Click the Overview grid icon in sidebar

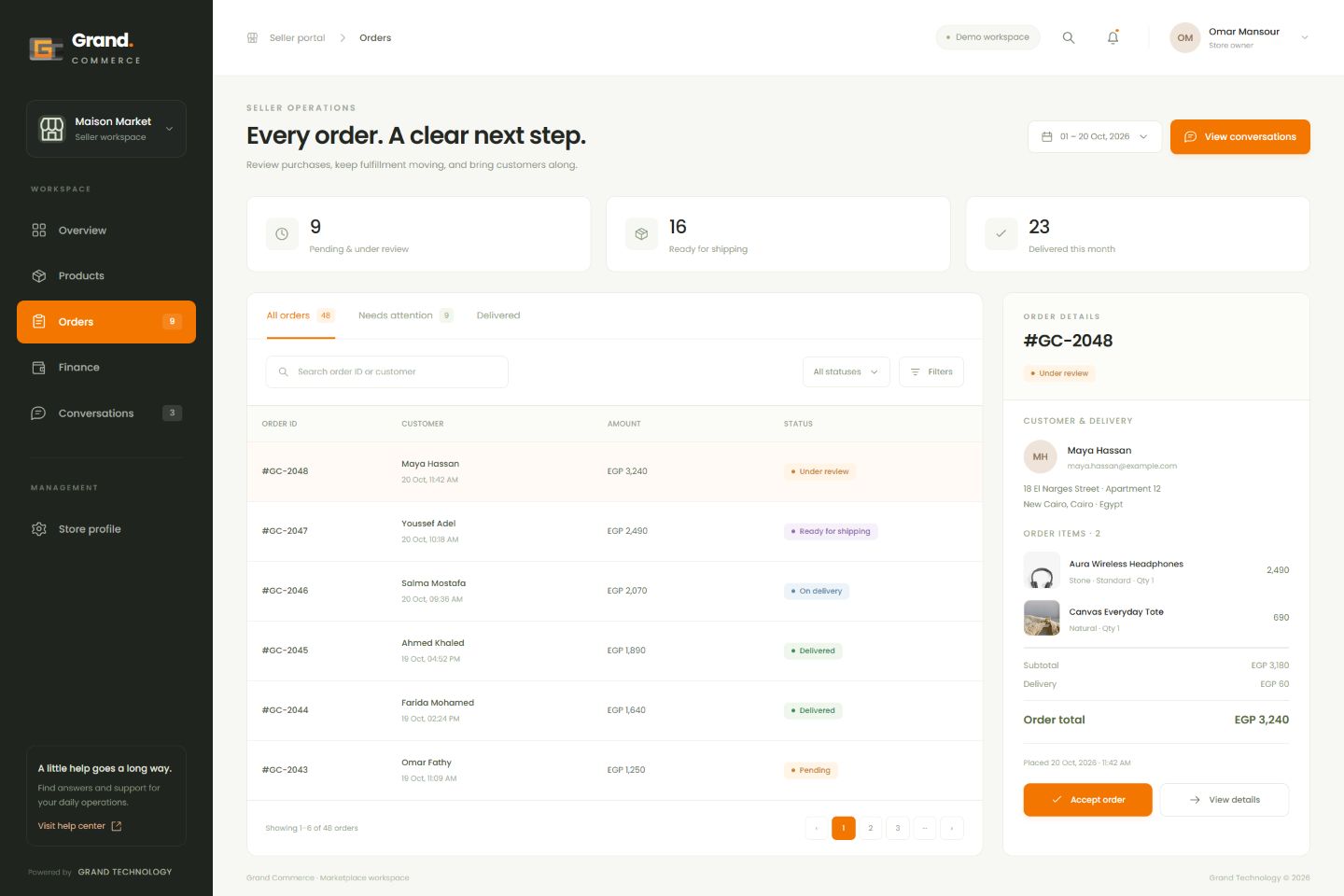point(38,231)
